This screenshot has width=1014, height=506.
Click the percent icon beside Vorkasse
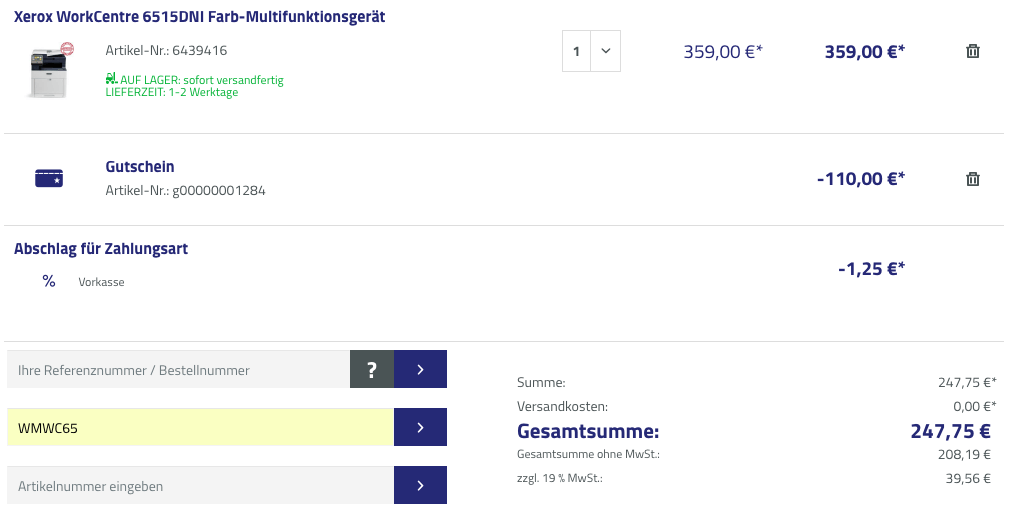click(49, 281)
